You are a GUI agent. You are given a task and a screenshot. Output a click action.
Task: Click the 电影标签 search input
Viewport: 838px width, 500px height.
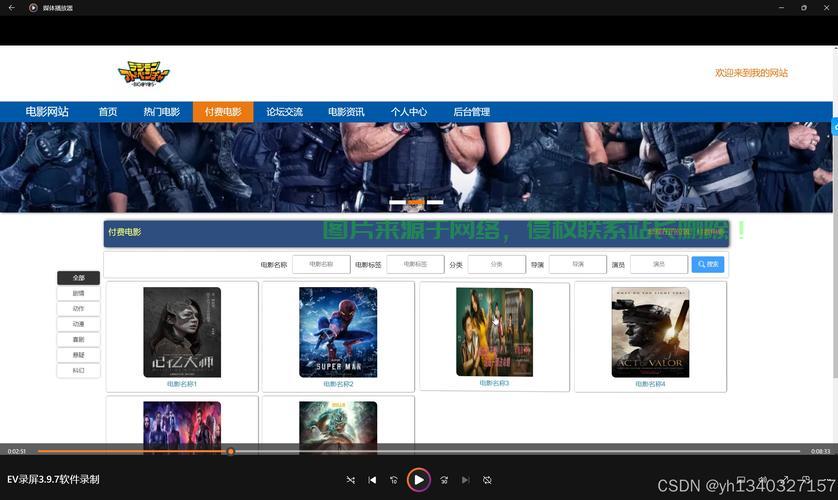click(415, 264)
